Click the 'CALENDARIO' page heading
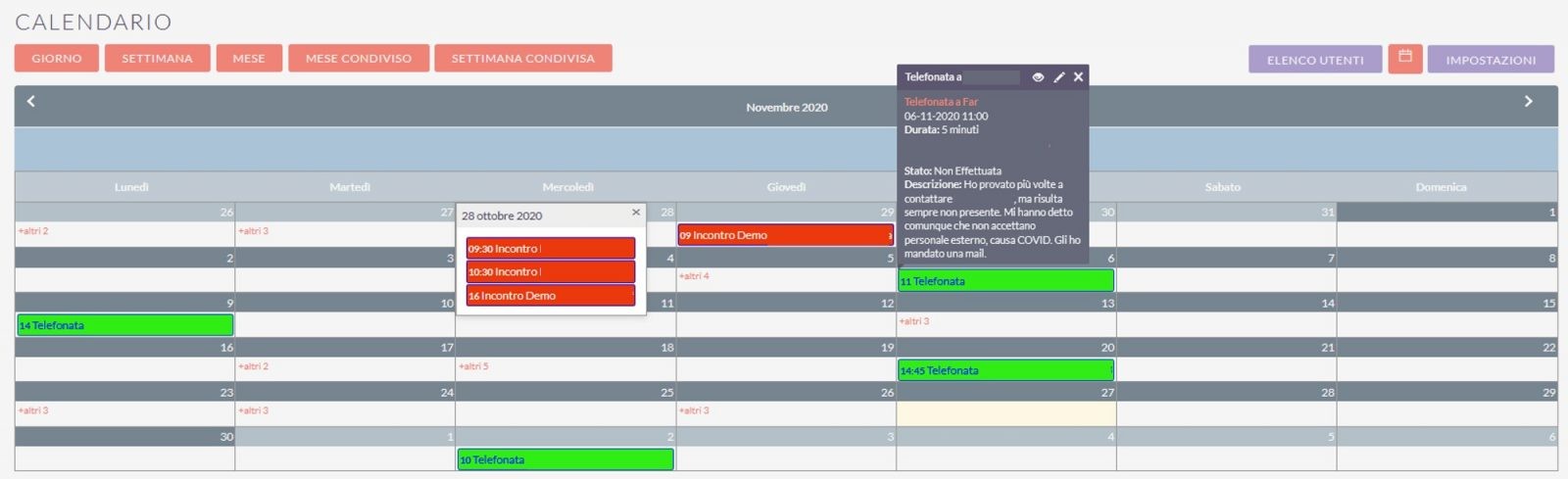This screenshot has width=1568, height=479. tap(93, 22)
